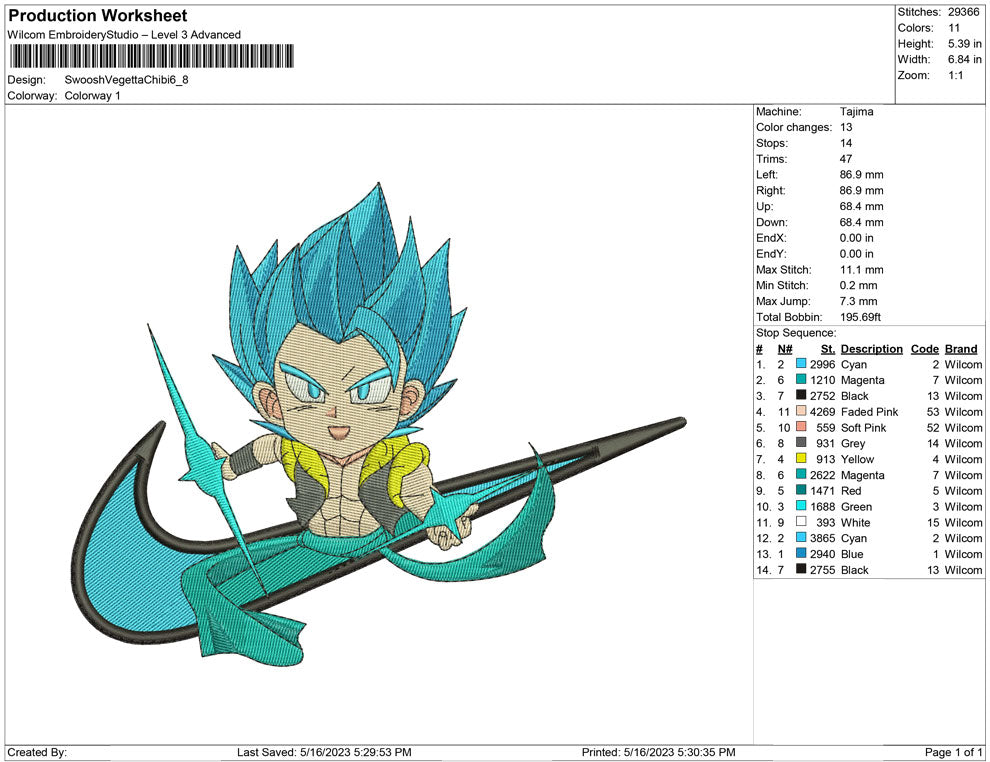
Task: Click the N# column header
Action: [785, 349]
